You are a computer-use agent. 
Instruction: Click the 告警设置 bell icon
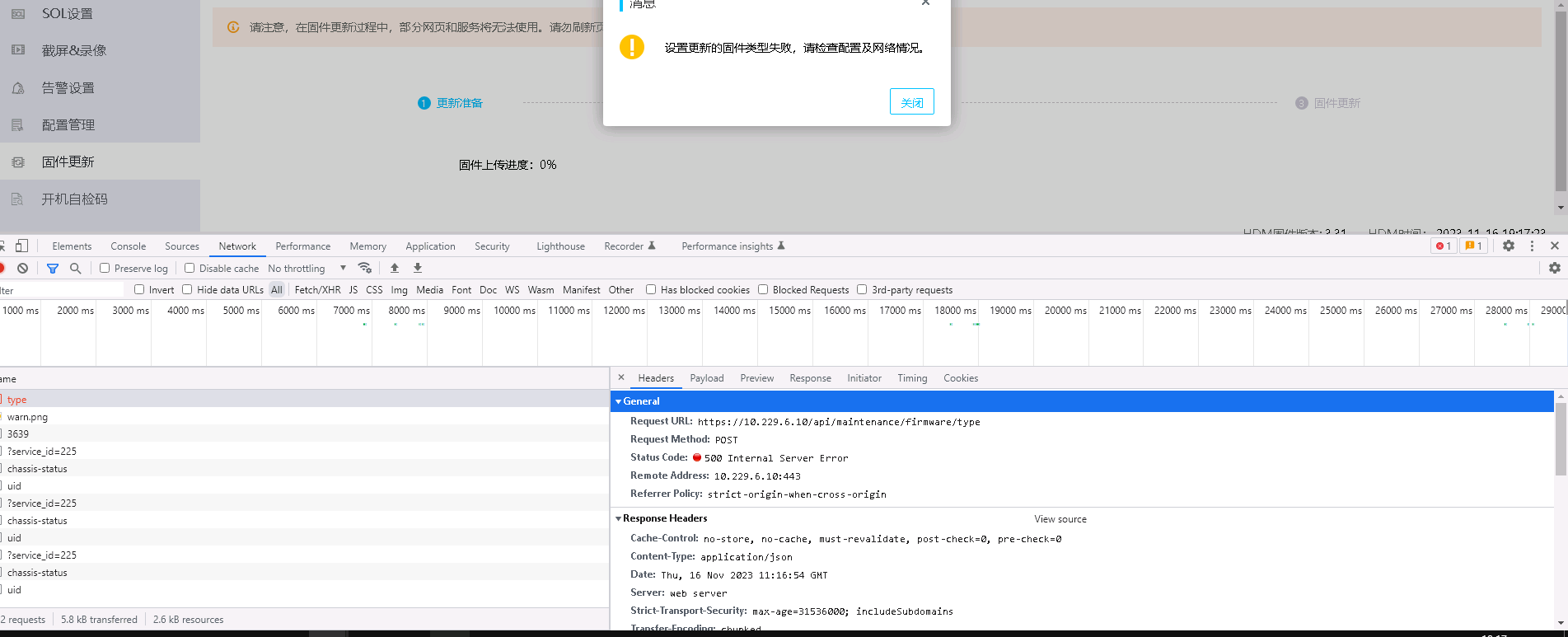(x=18, y=88)
